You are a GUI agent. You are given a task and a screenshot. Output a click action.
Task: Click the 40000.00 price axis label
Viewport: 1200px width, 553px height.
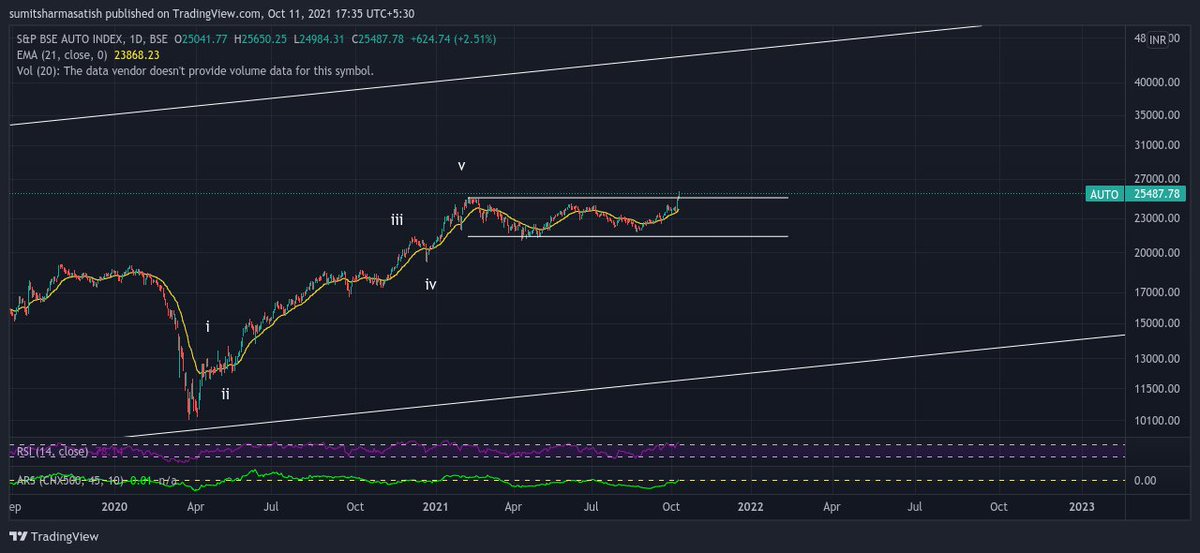(x=1158, y=83)
